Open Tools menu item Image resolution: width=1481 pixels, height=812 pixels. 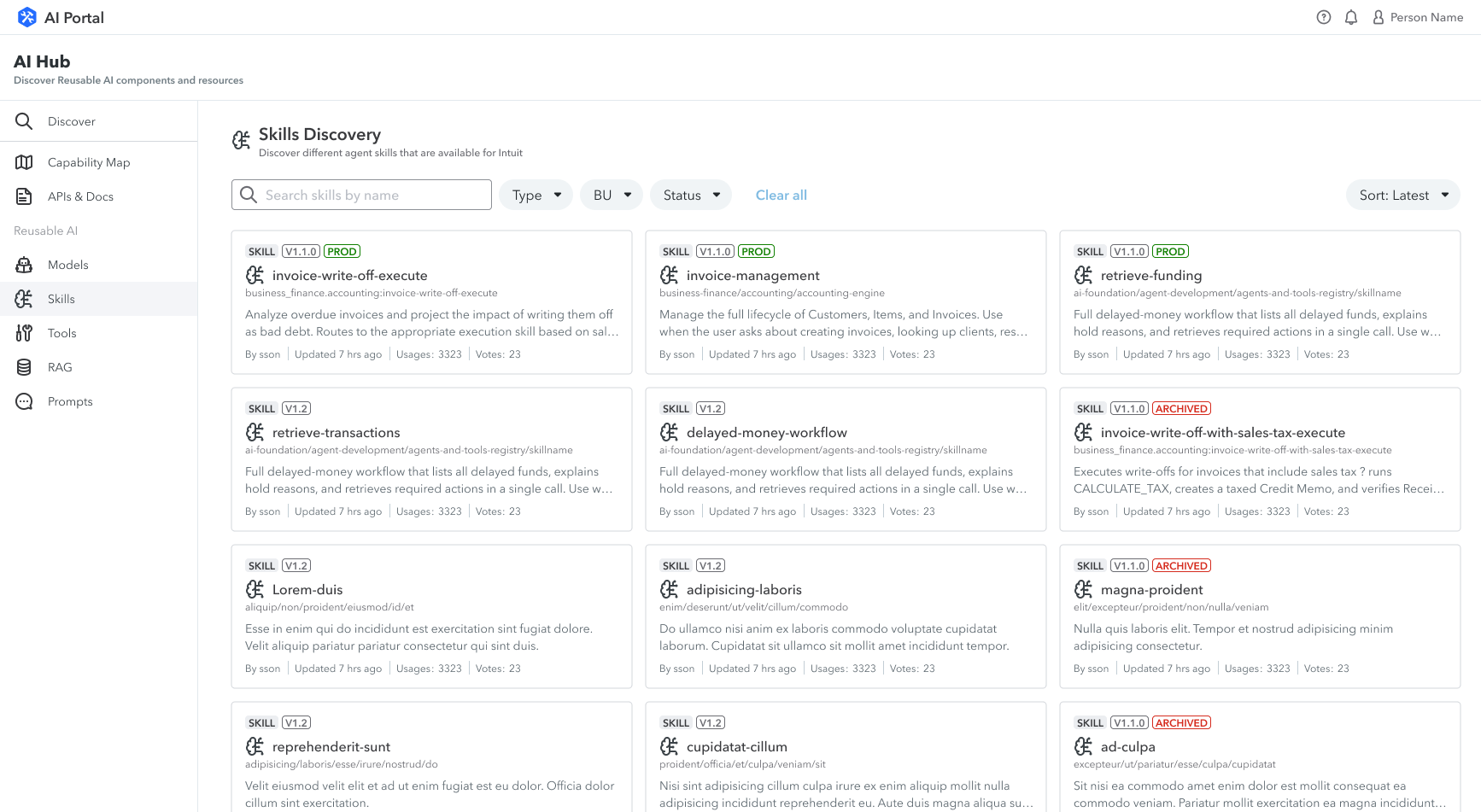tap(98, 333)
